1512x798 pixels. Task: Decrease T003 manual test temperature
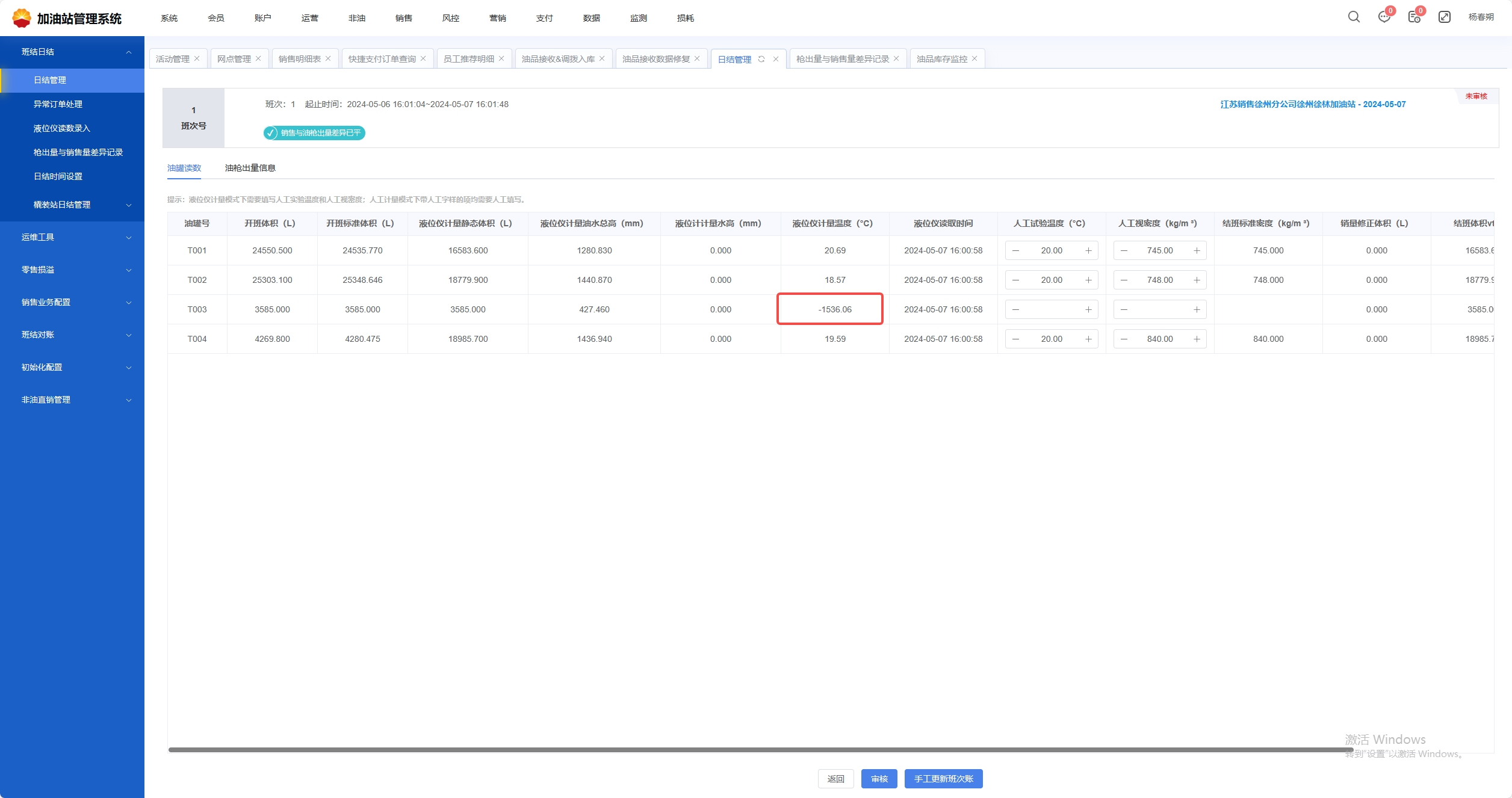pos(1015,309)
